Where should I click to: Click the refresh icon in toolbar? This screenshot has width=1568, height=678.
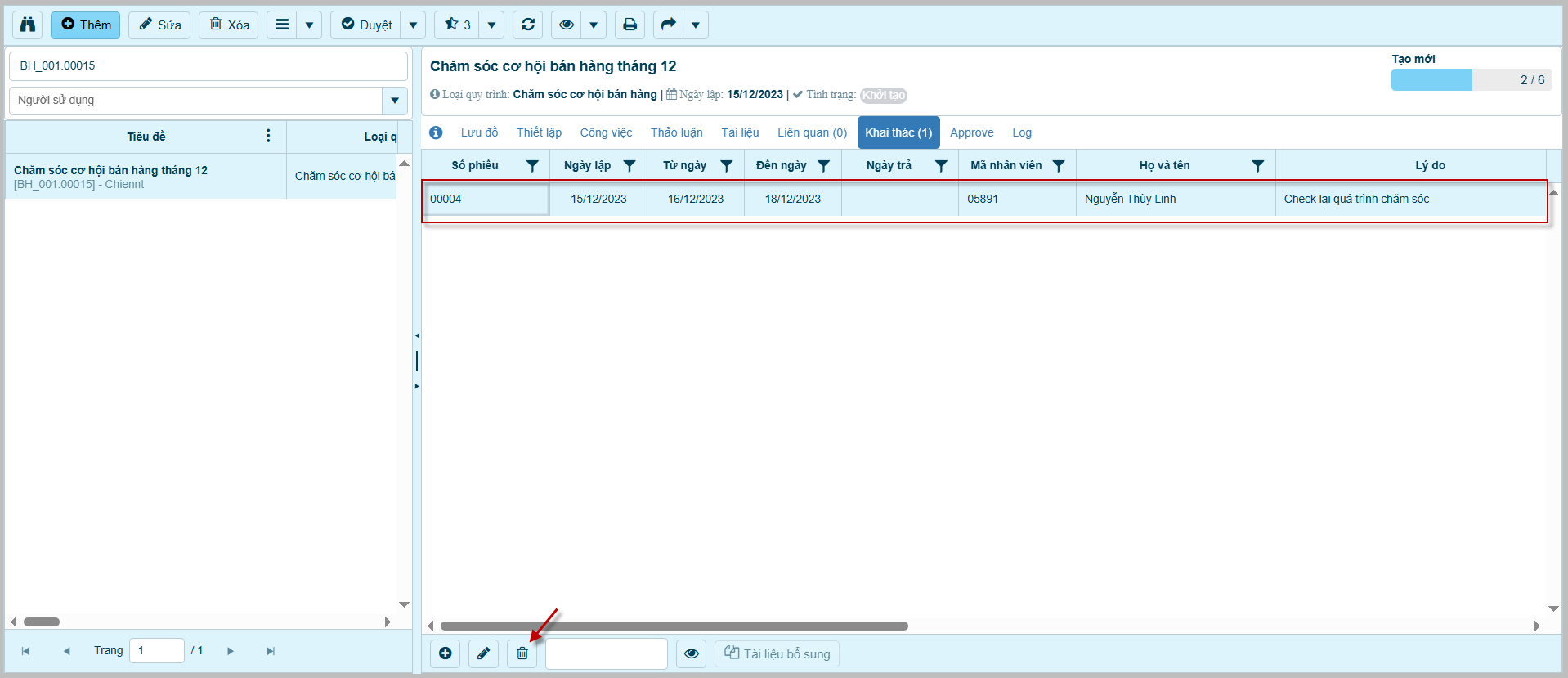528,25
